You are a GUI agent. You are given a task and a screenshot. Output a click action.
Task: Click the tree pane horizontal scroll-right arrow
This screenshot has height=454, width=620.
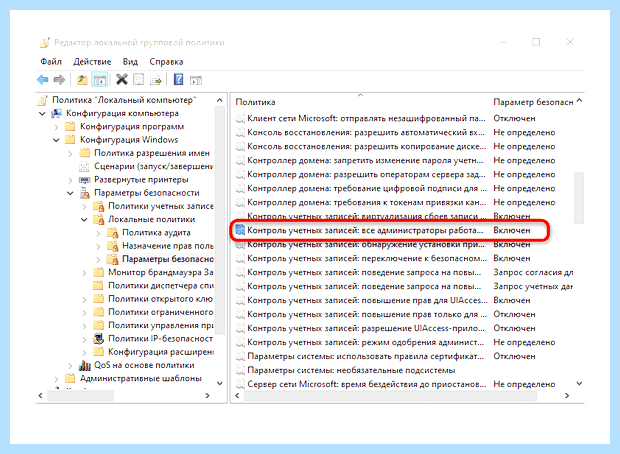click(x=208, y=395)
